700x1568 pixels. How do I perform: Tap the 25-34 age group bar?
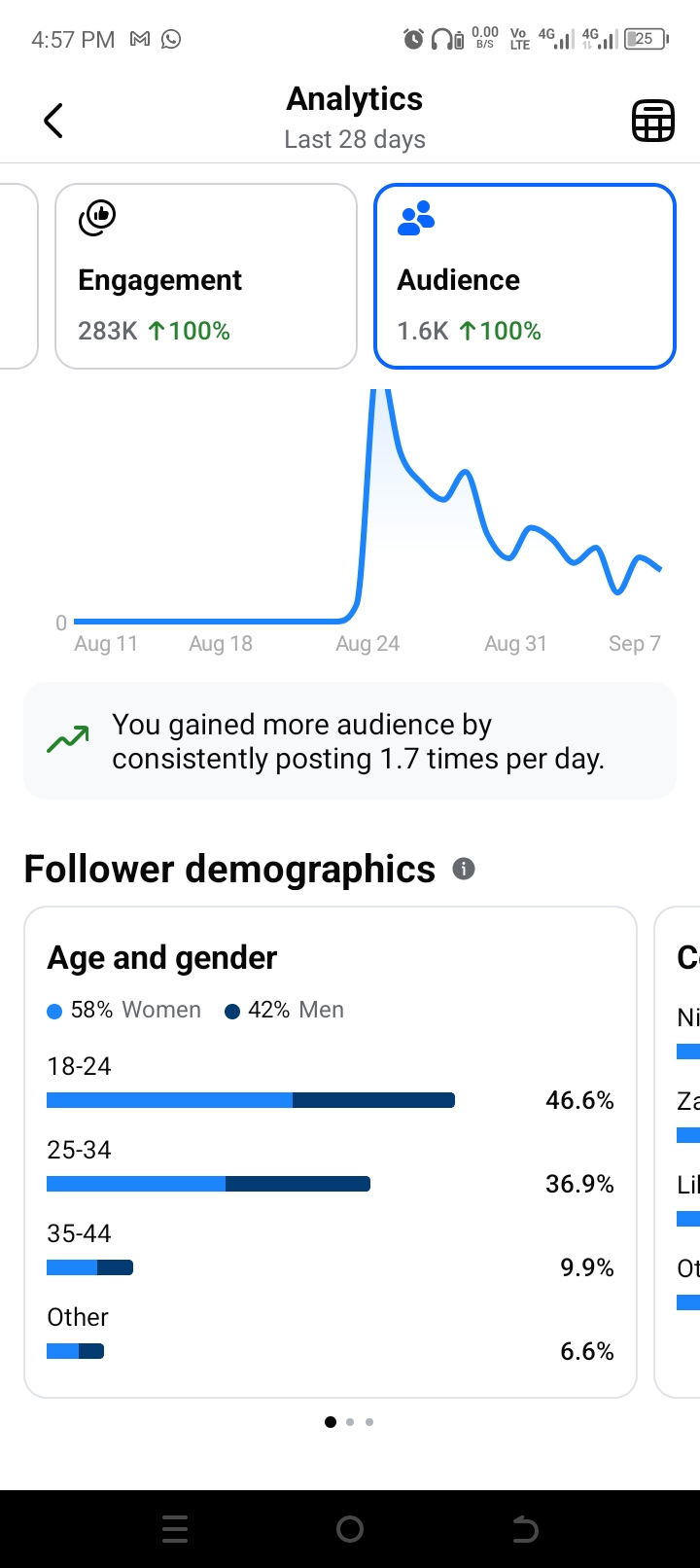click(x=208, y=1184)
